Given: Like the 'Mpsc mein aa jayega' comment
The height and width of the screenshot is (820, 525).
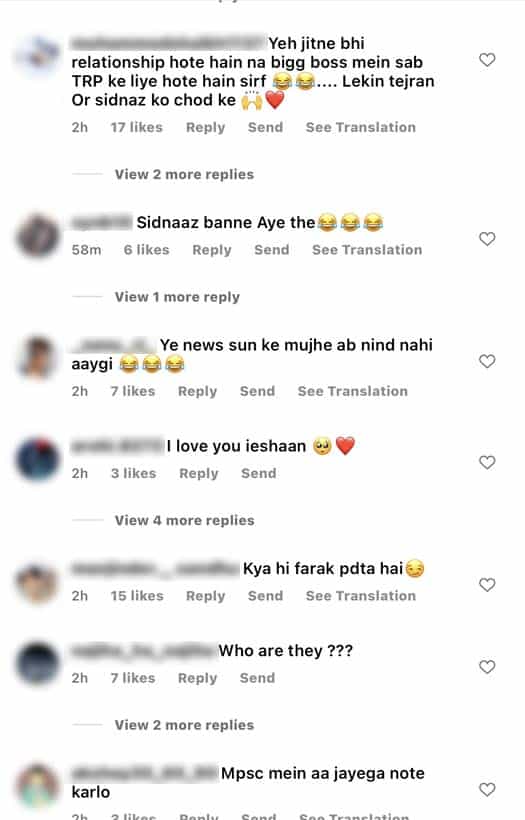Looking at the screenshot, I should point(487,790).
